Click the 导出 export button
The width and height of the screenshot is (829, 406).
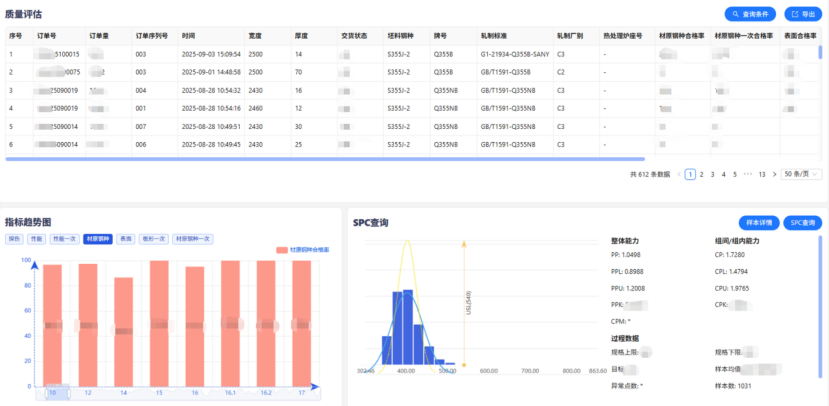tap(802, 14)
